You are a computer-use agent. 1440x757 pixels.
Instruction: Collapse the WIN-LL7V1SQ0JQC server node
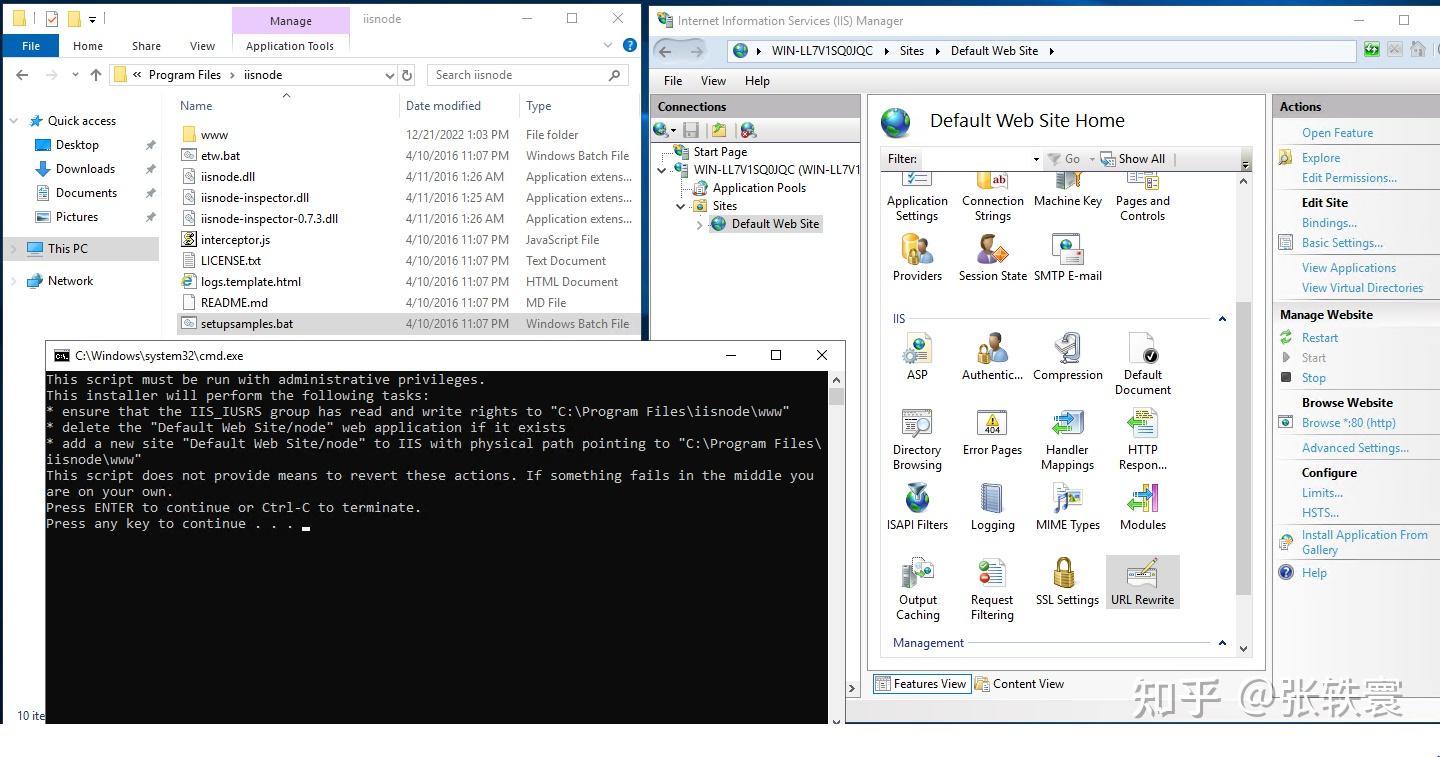coord(660,169)
